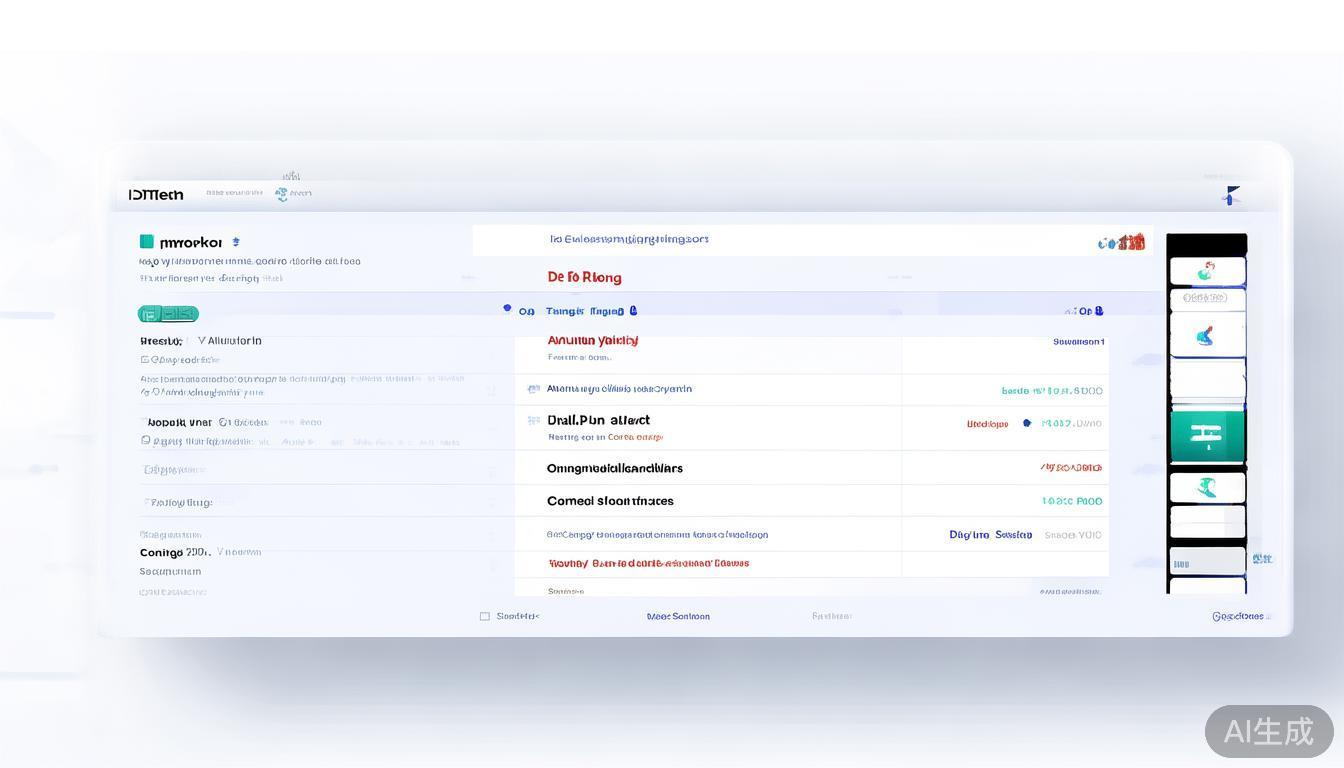This screenshot has height=768, width=1344.
Task: Click the blue flag icon in the top-right corner
Action: [x=1231, y=196]
